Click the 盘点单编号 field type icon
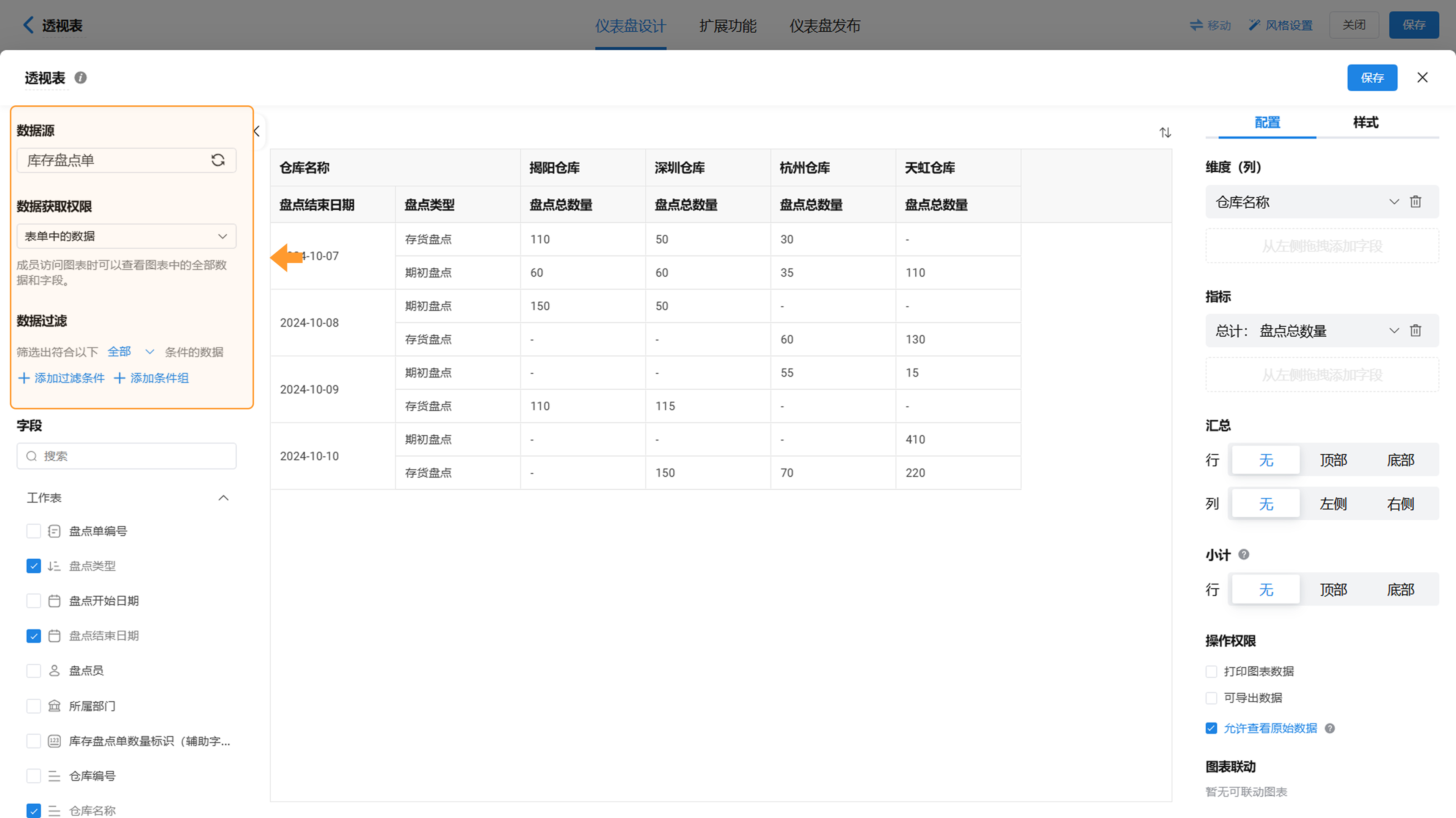This screenshot has height=818, width=1456. [54, 531]
